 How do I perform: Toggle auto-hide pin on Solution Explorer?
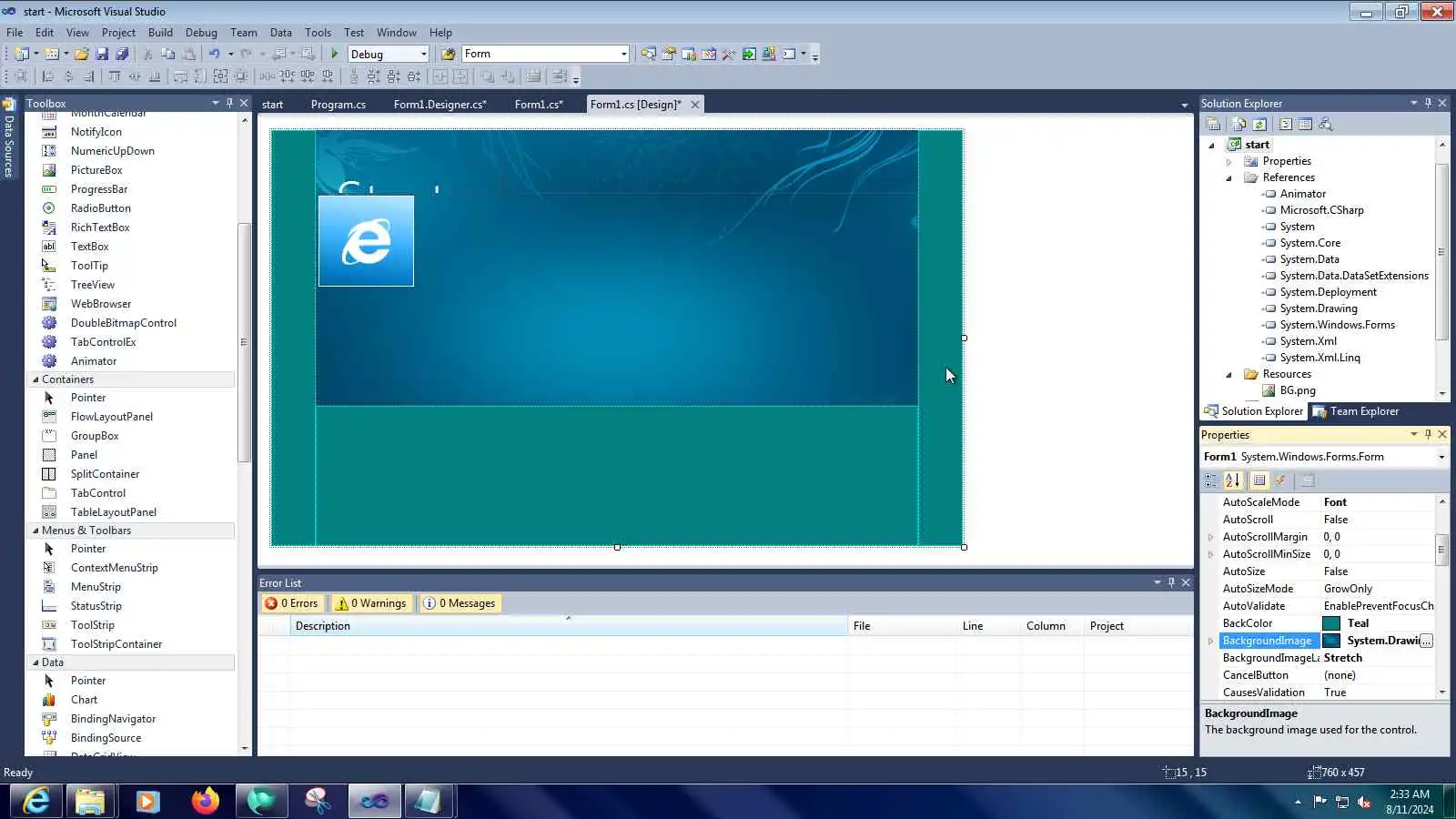1428,103
